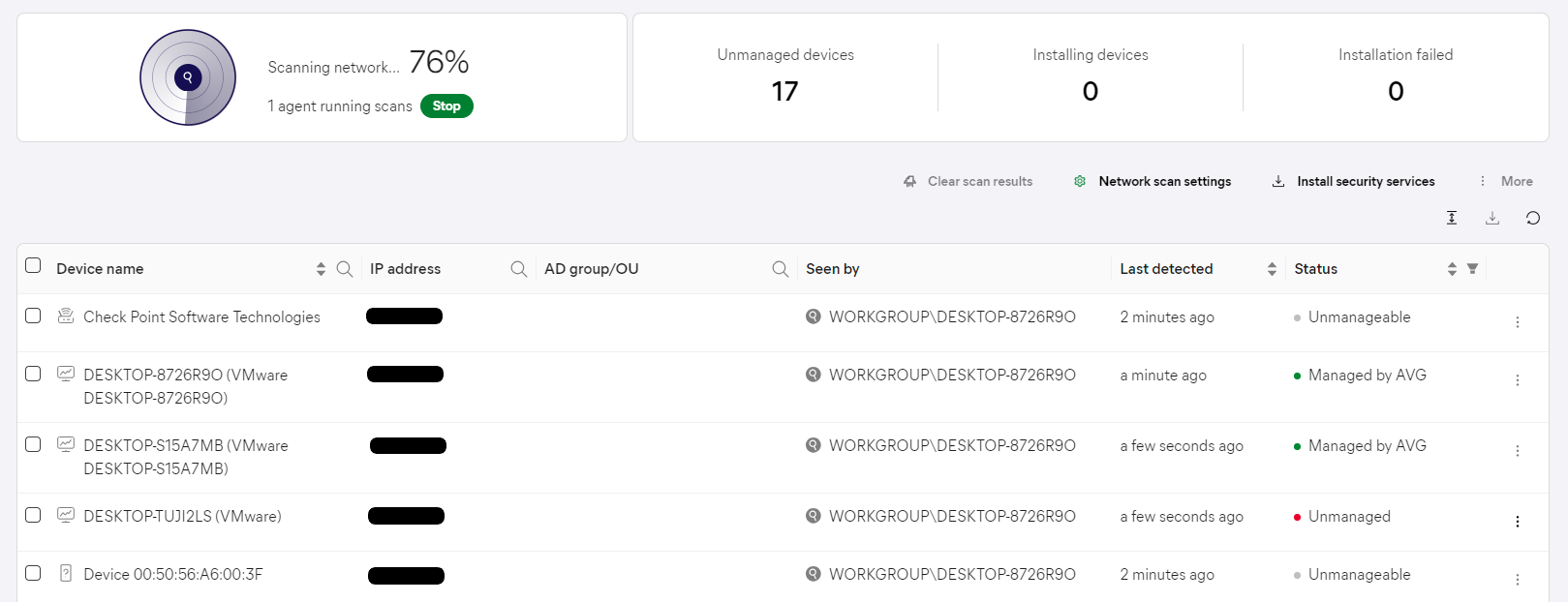Image resolution: width=1568 pixels, height=602 pixels.
Task: Click the Status column filter icon
Action: tap(1472, 269)
